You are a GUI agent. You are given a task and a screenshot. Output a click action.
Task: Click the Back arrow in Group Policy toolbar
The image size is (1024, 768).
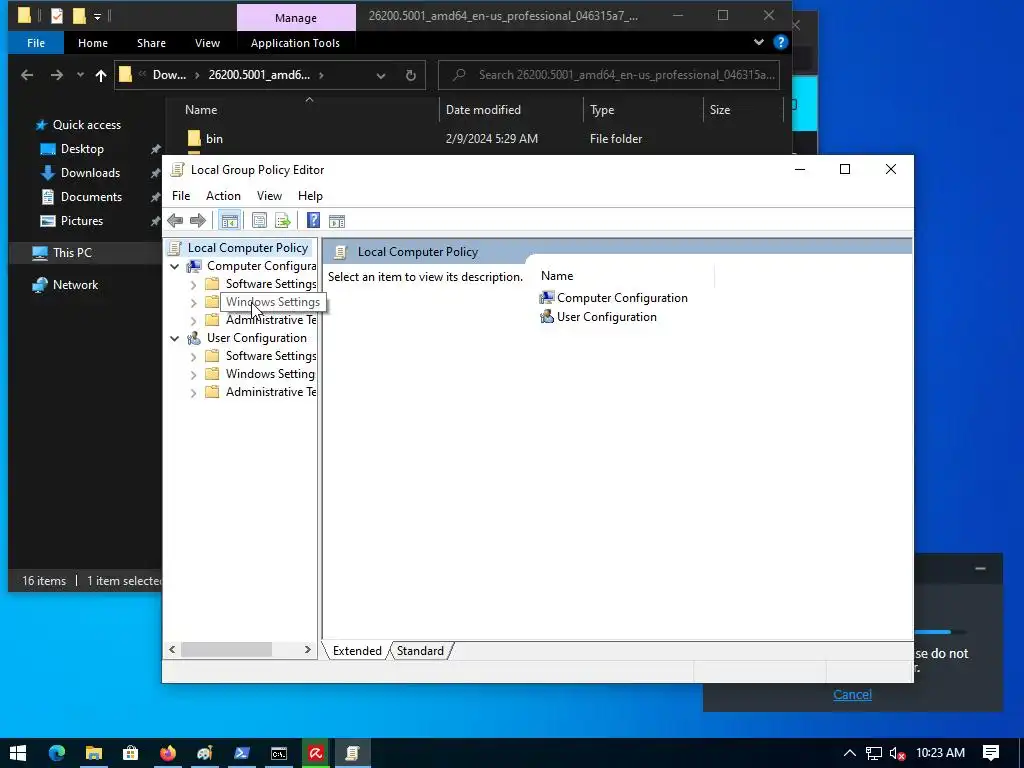point(175,221)
